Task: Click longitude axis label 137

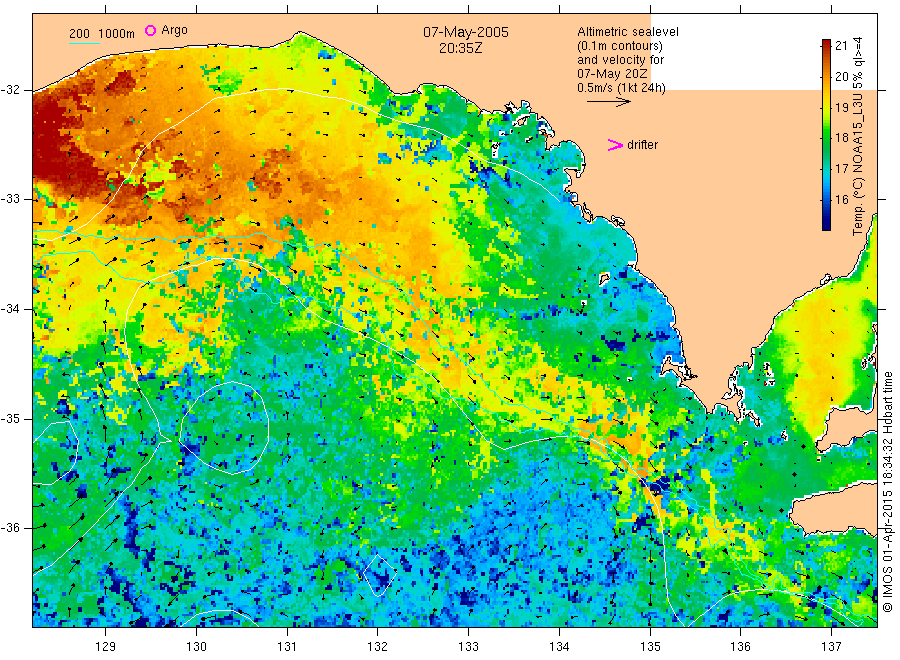Action: pos(831,647)
